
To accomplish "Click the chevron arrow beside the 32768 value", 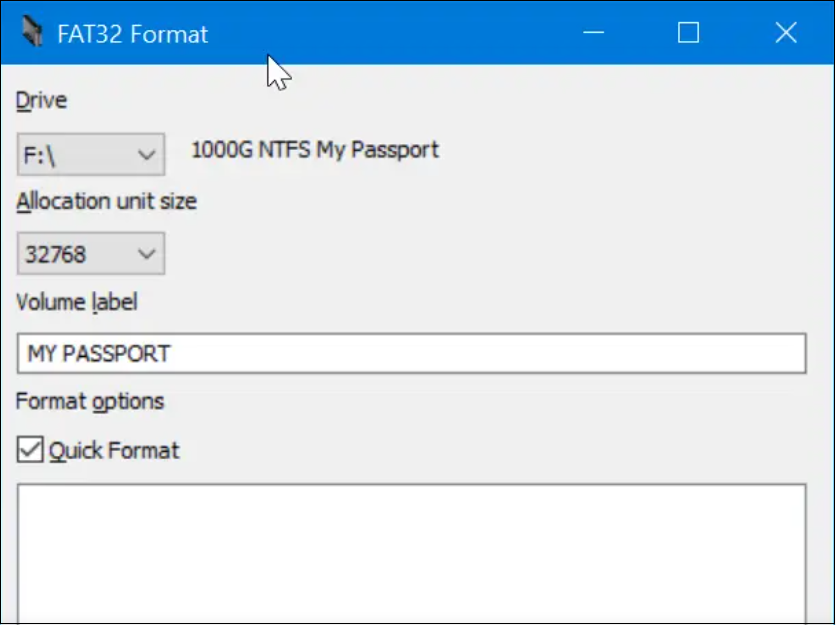I will [x=147, y=254].
